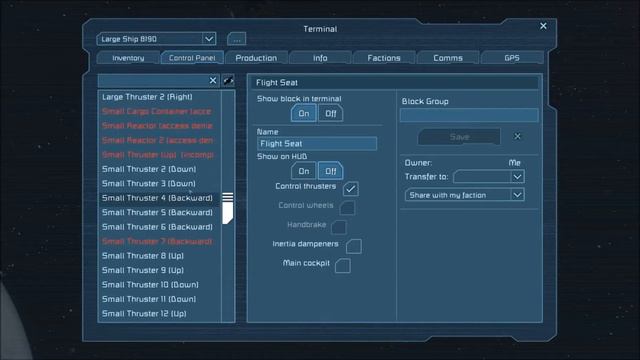Toggle the Control wheels checkbox

347,208
